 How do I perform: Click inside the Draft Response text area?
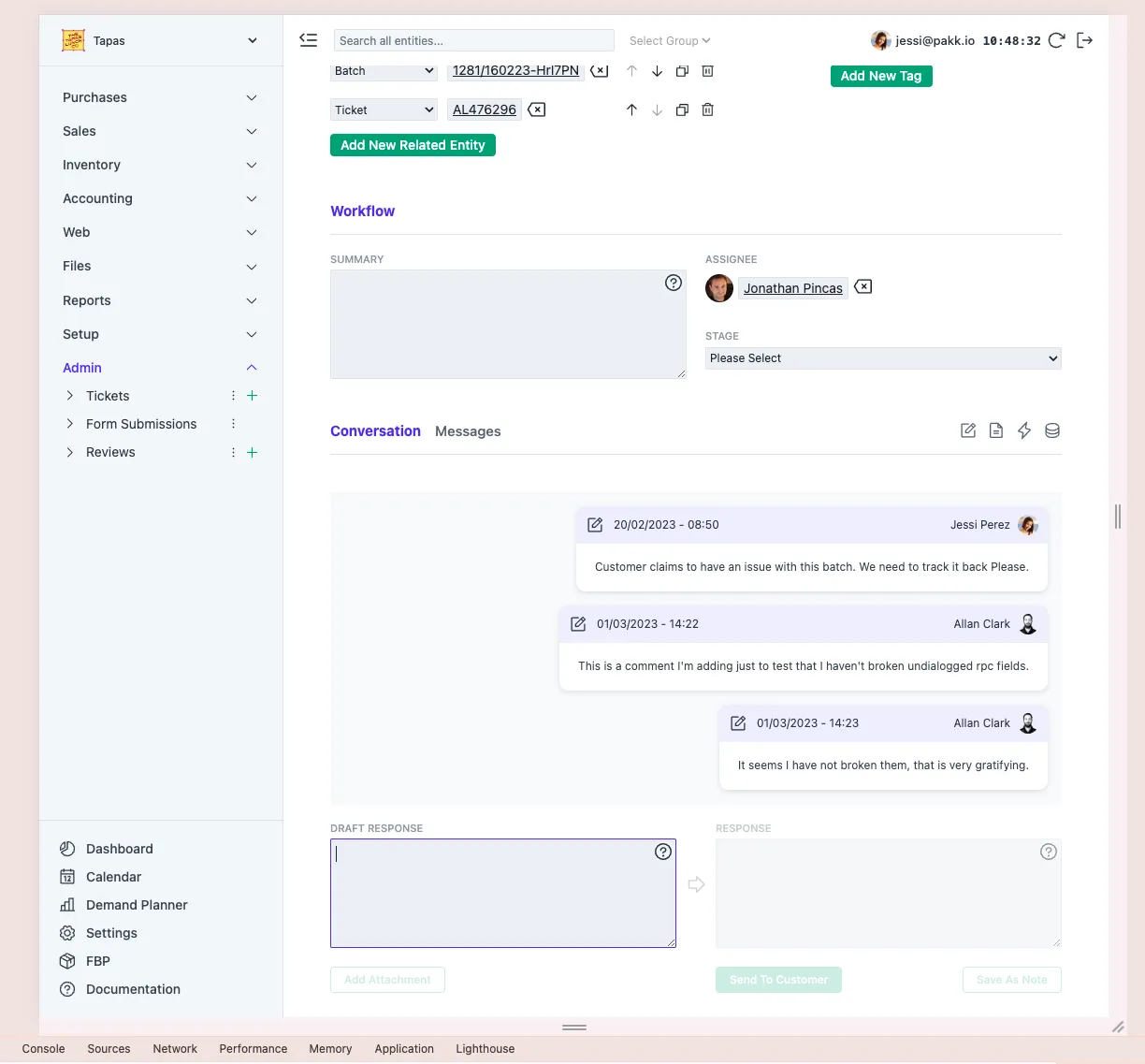(x=502, y=893)
